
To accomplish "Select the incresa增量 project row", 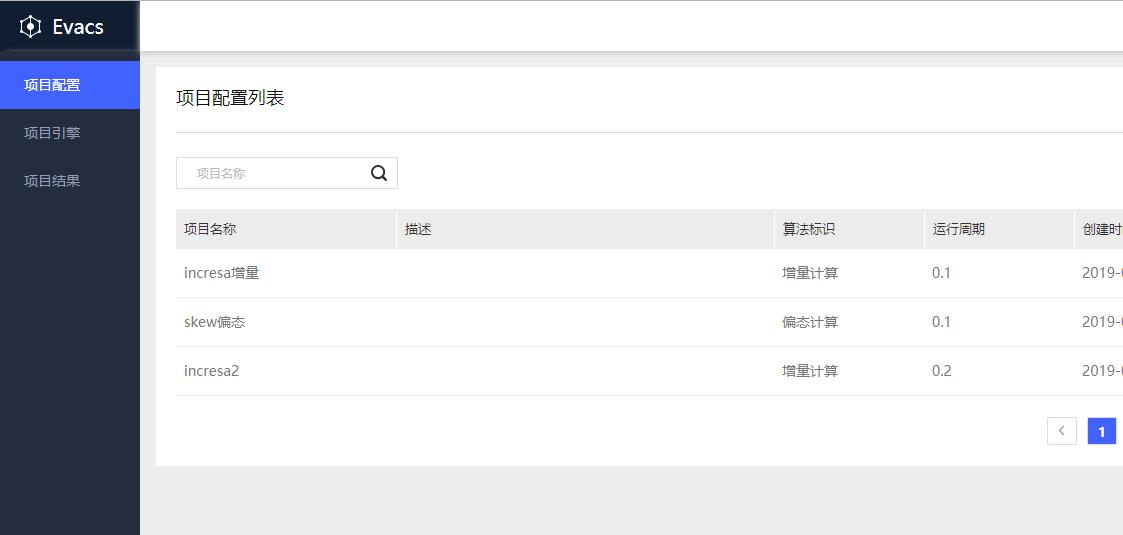I will coord(222,273).
